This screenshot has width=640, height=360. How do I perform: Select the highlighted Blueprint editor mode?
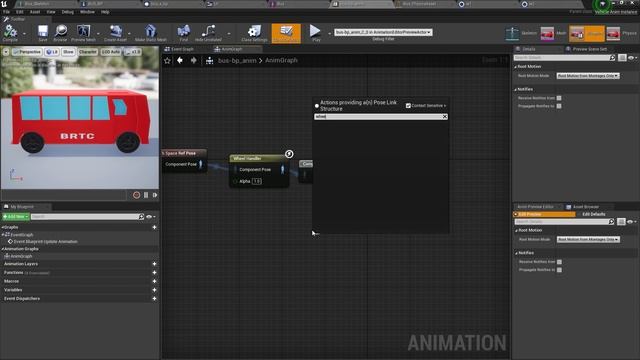[587, 33]
